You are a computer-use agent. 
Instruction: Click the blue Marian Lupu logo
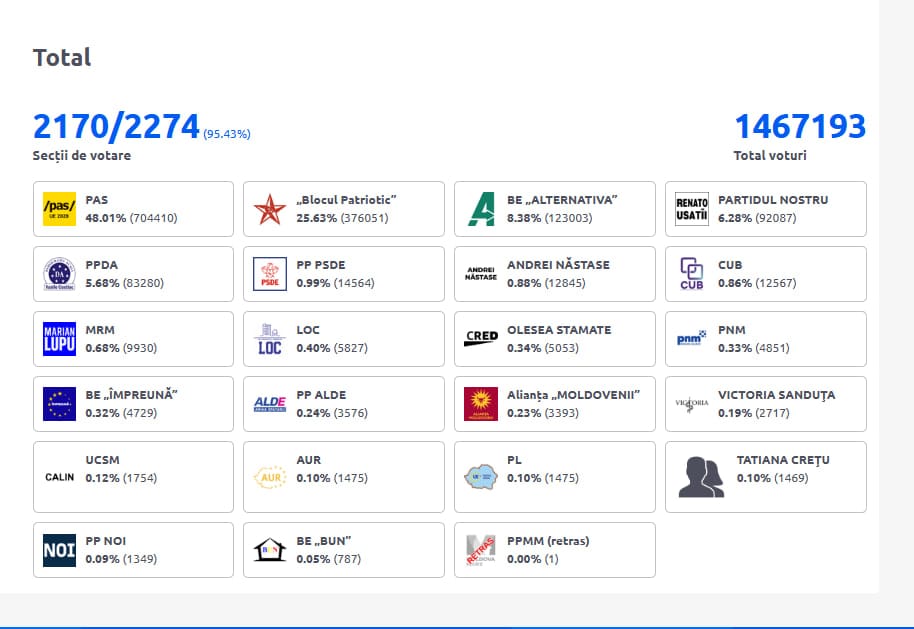tap(59, 339)
